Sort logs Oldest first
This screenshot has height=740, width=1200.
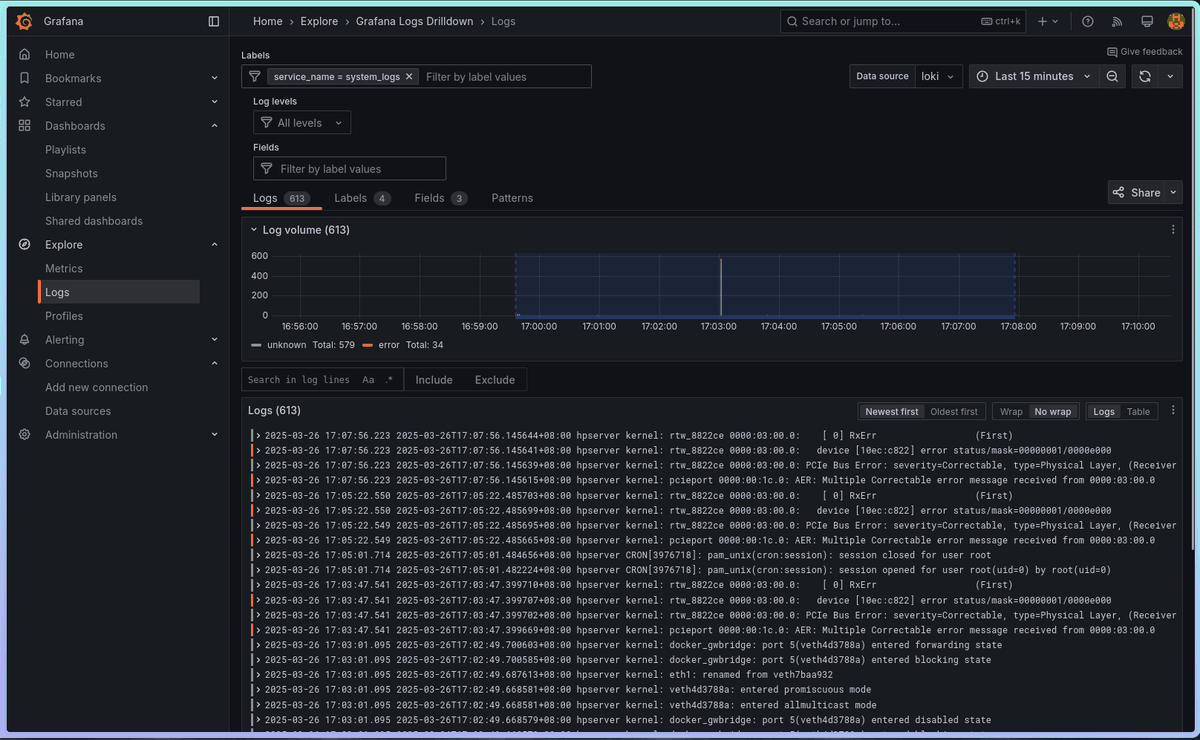955,411
